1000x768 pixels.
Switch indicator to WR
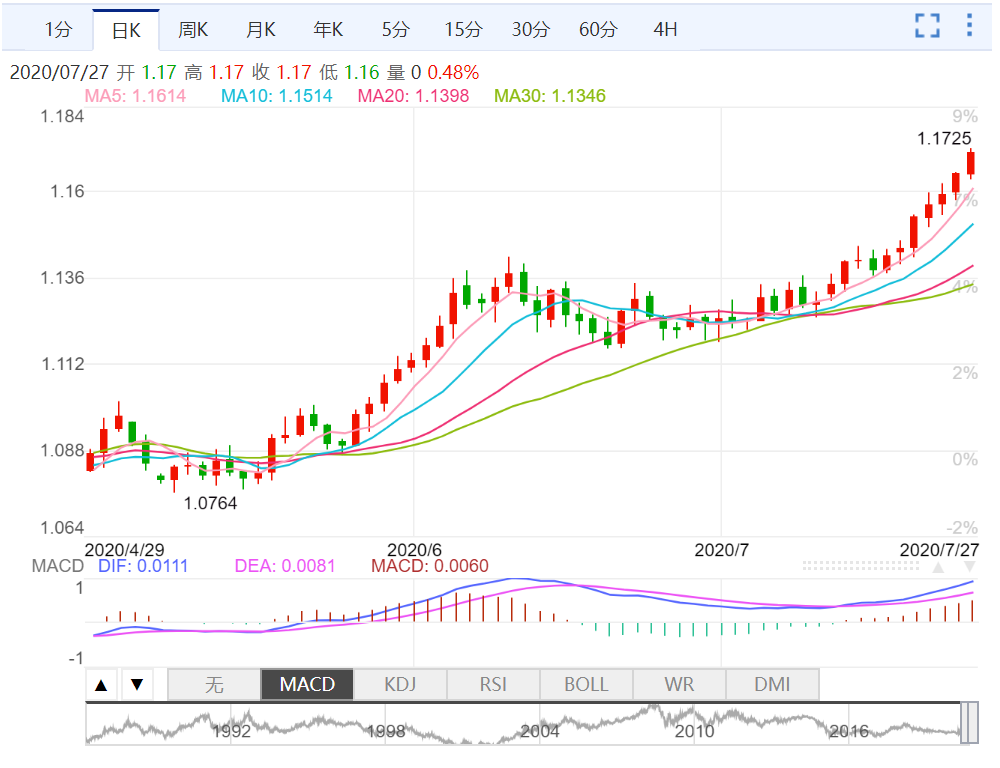[679, 685]
